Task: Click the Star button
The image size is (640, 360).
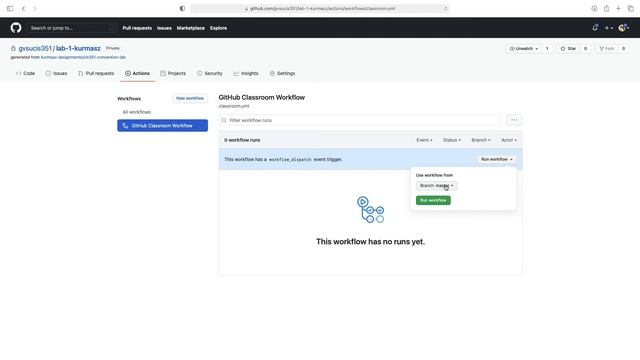Action: [568, 49]
